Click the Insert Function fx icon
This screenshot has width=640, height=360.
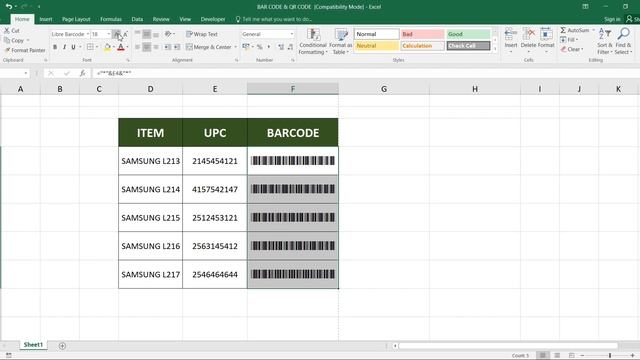pyautogui.click(x=82, y=73)
